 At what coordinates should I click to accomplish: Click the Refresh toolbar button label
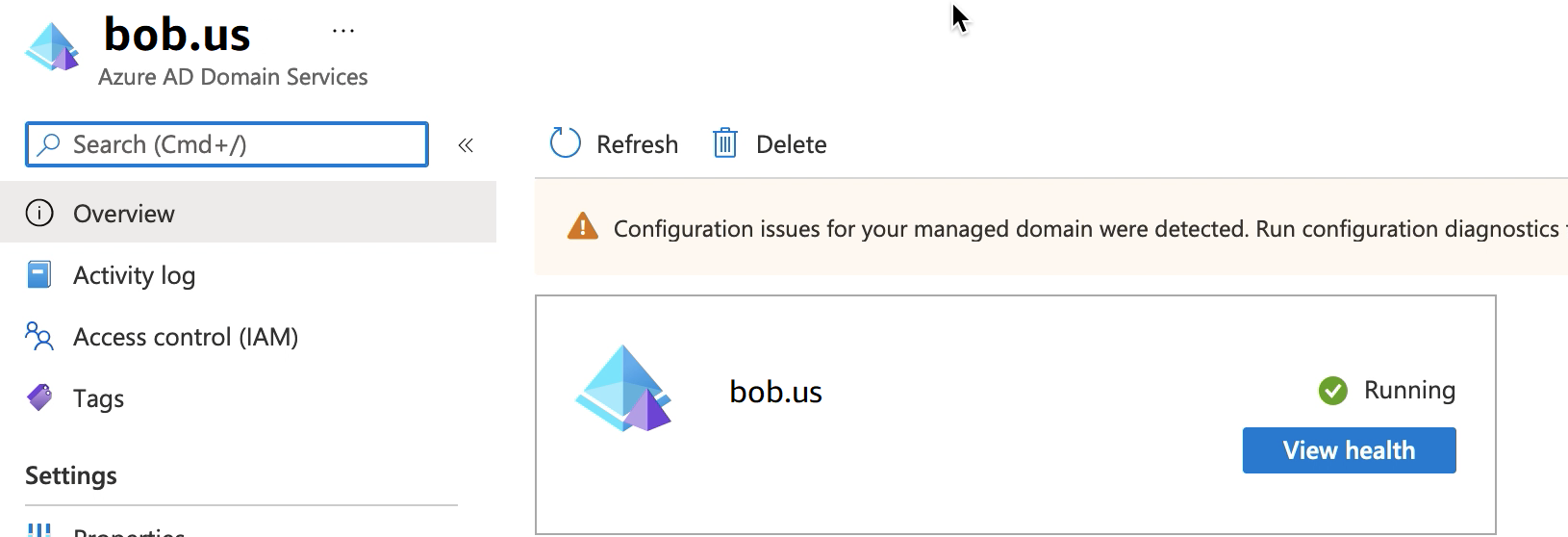pos(637,144)
